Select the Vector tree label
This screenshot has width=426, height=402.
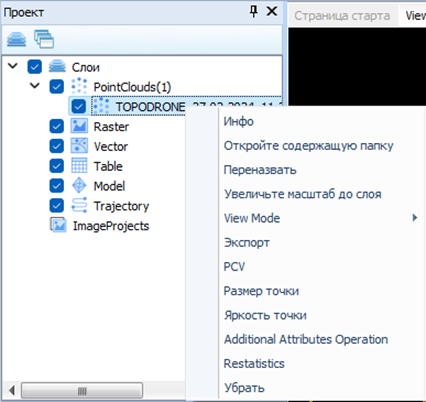pyautogui.click(x=111, y=146)
